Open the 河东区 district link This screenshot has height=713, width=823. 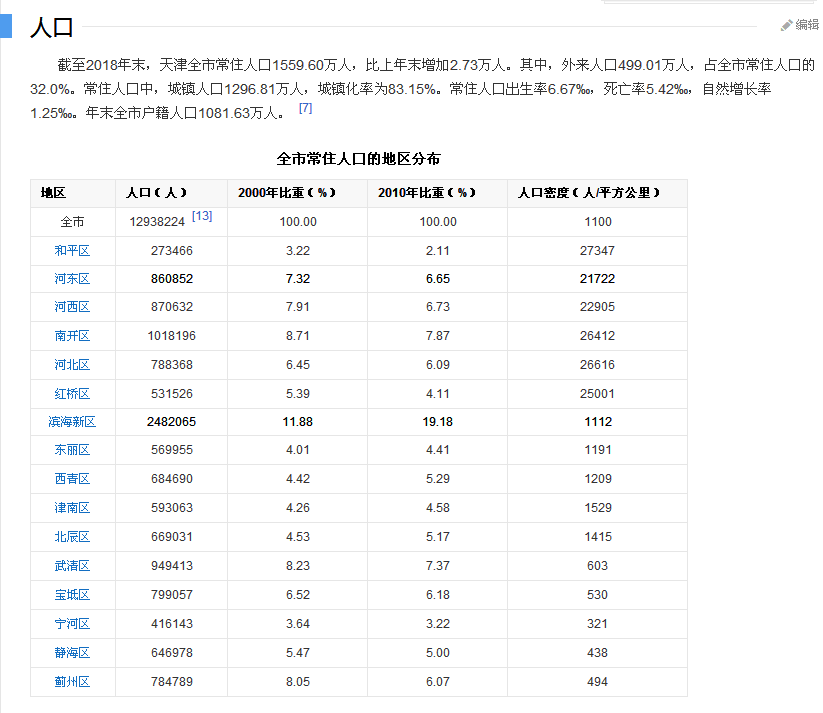pos(72,279)
